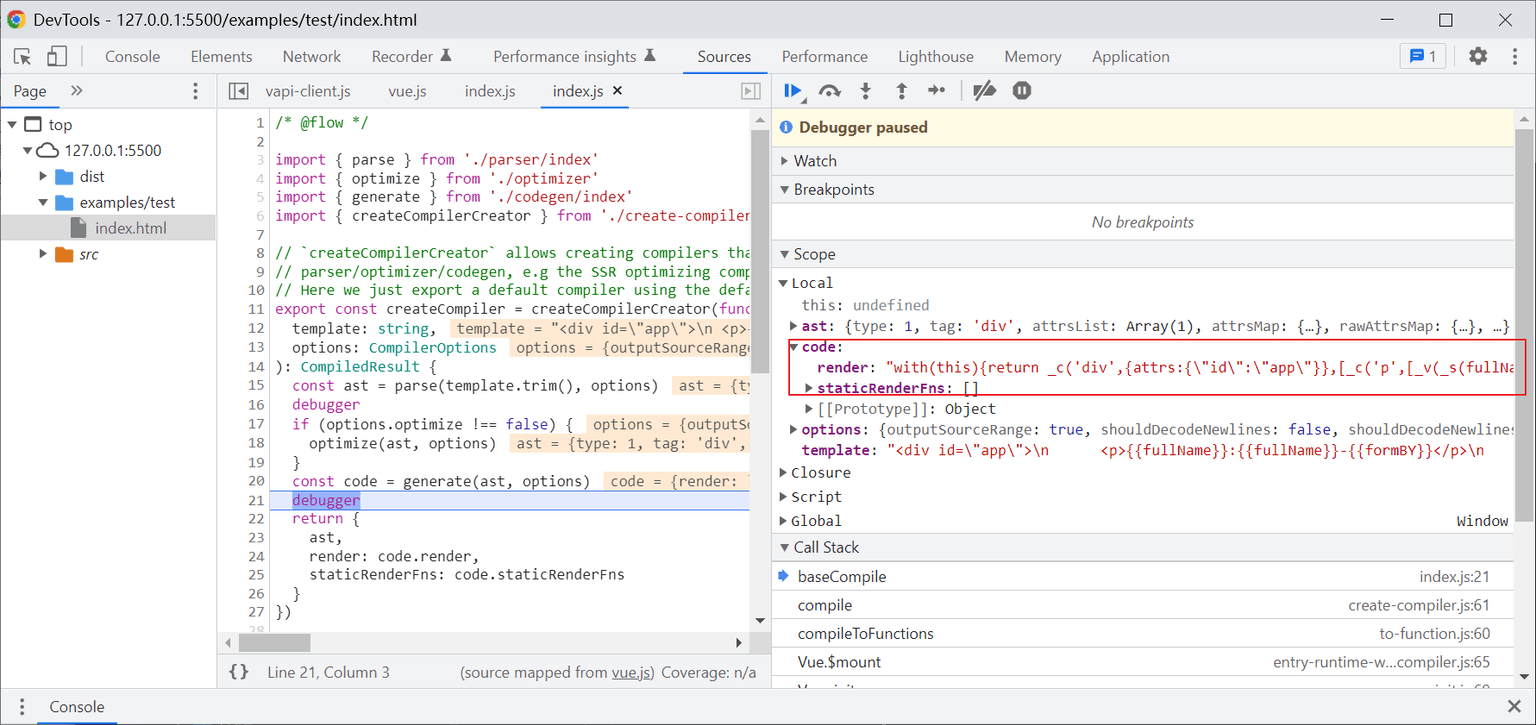Activate the inspect element picker icon
Image resolution: width=1536 pixels, height=725 pixels.
tap(23, 57)
